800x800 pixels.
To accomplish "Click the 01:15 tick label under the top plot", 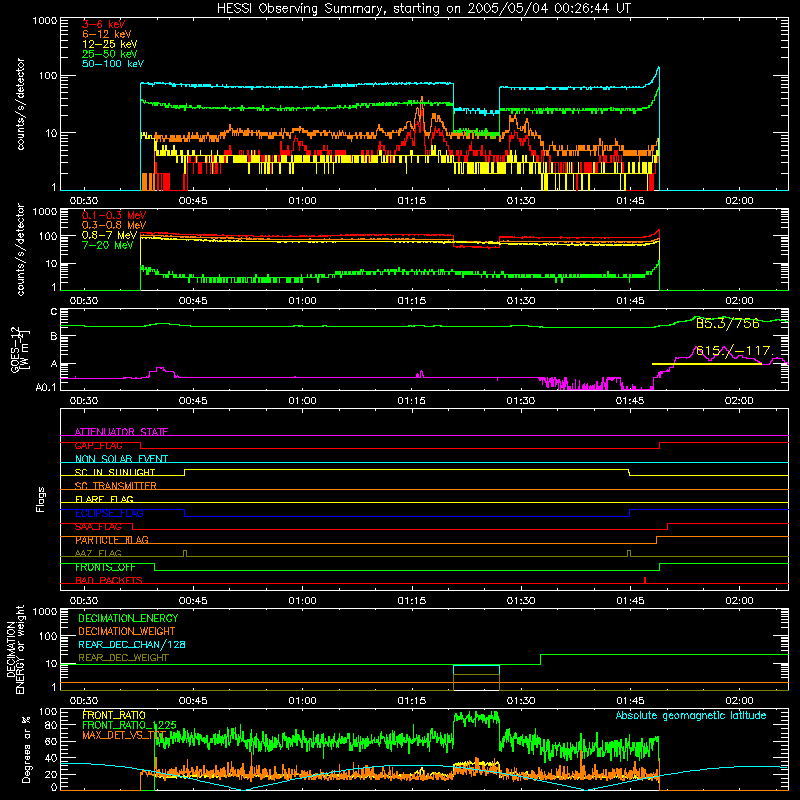I will (x=411, y=201).
